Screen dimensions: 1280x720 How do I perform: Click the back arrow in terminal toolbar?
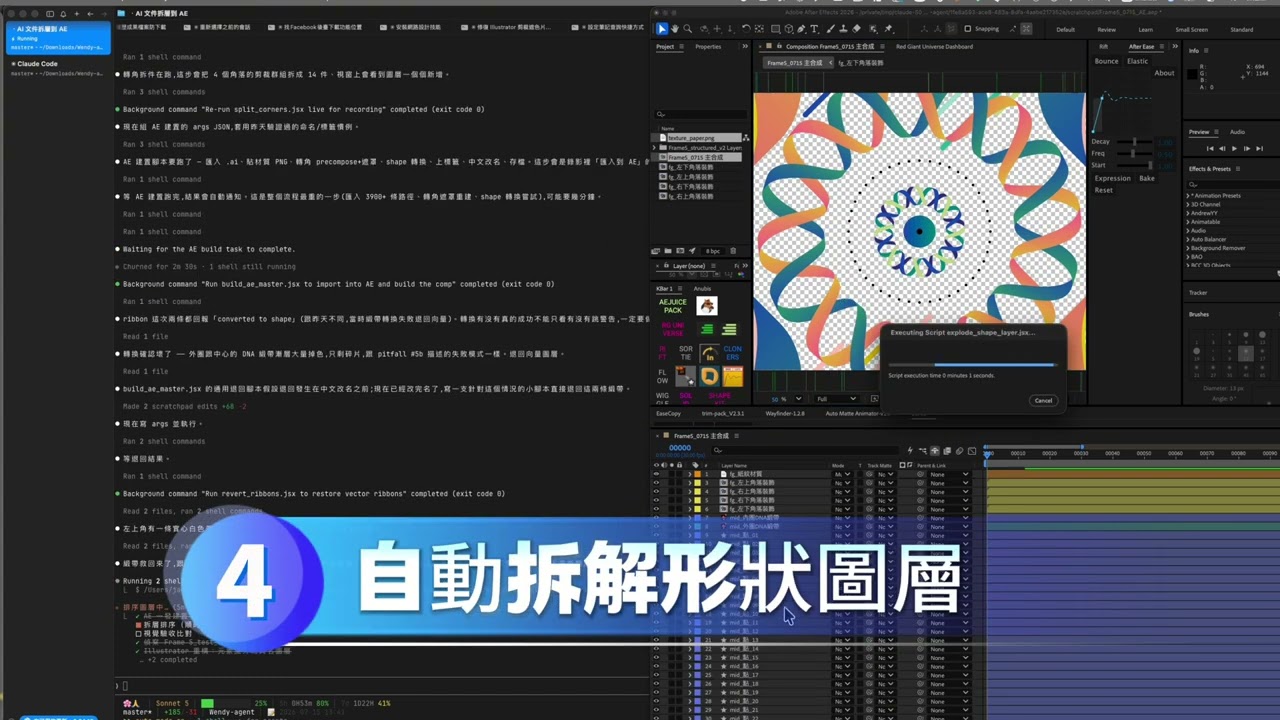90,14
